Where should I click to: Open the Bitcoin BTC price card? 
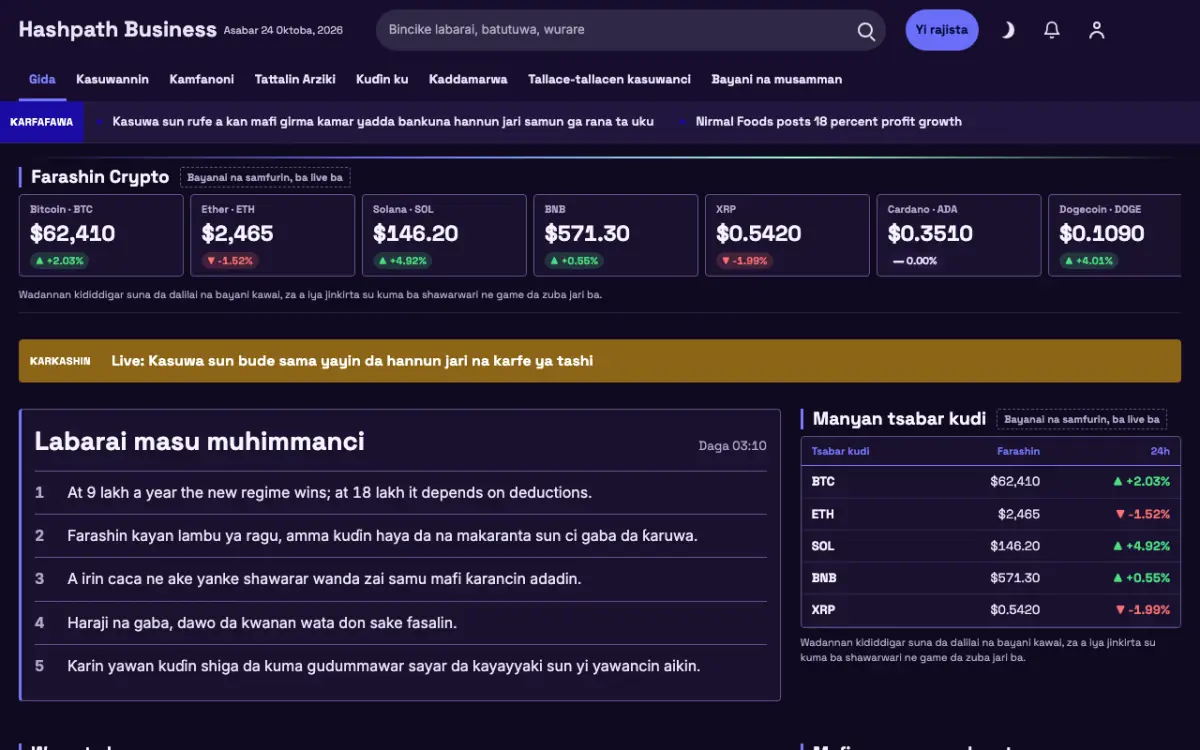tap(101, 235)
